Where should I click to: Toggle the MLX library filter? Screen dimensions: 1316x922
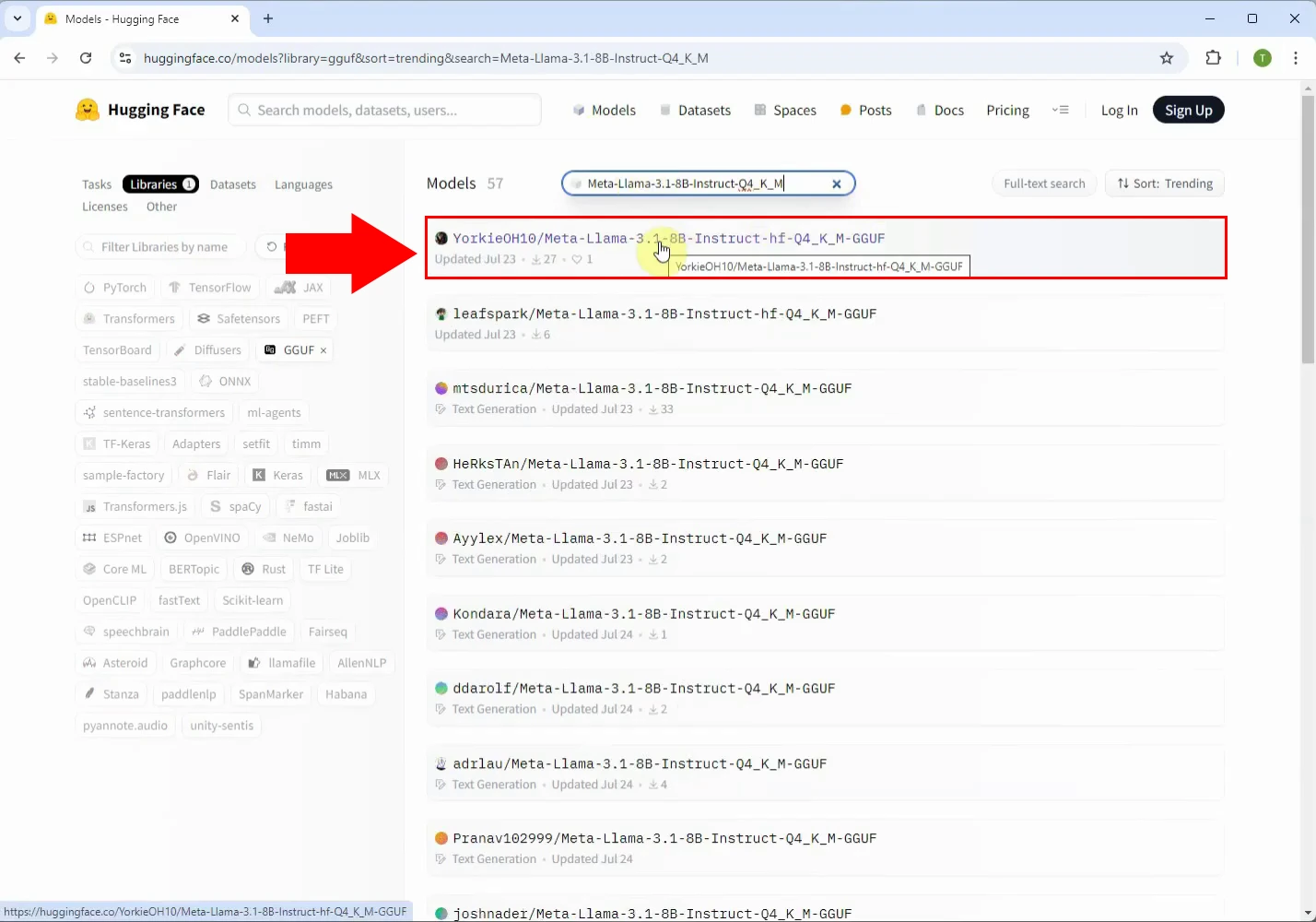tap(353, 476)
